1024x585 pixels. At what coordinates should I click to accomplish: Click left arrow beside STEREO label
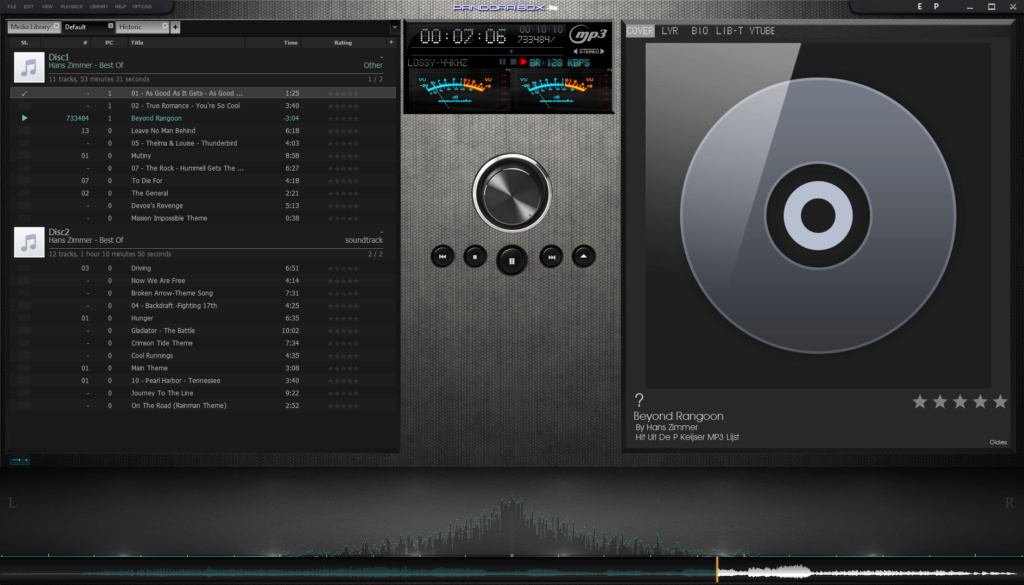point(575,51)
